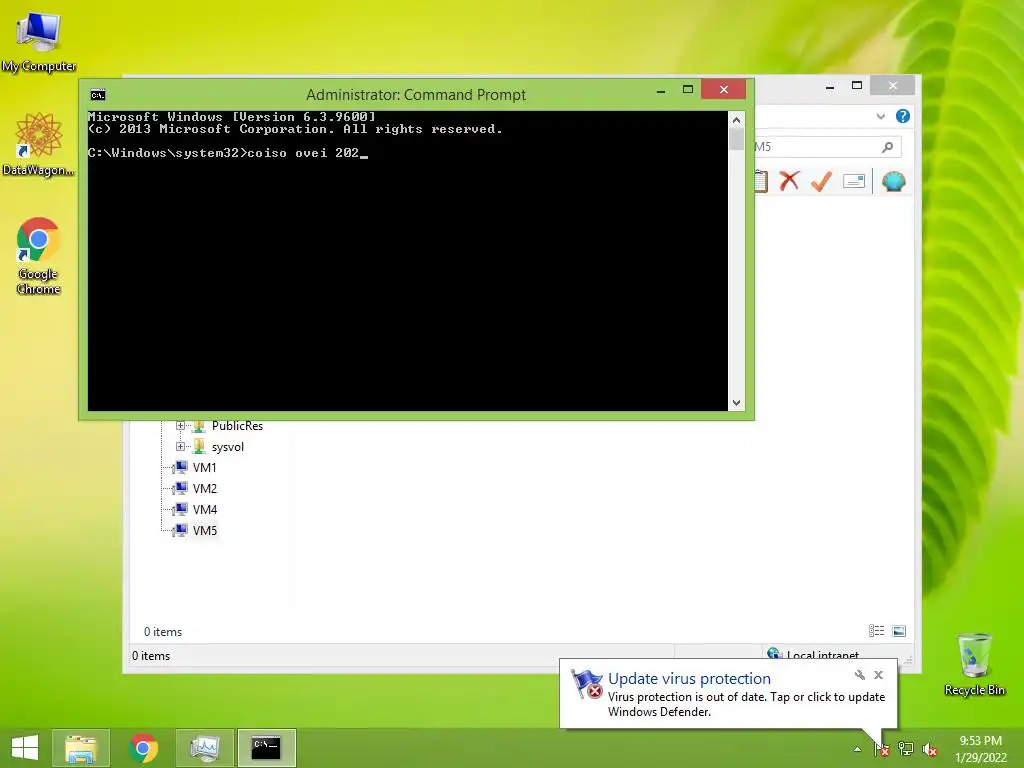Click the Command Prompt scrollbar thumb
The image size is (1024, 768).
coord(736,139)
